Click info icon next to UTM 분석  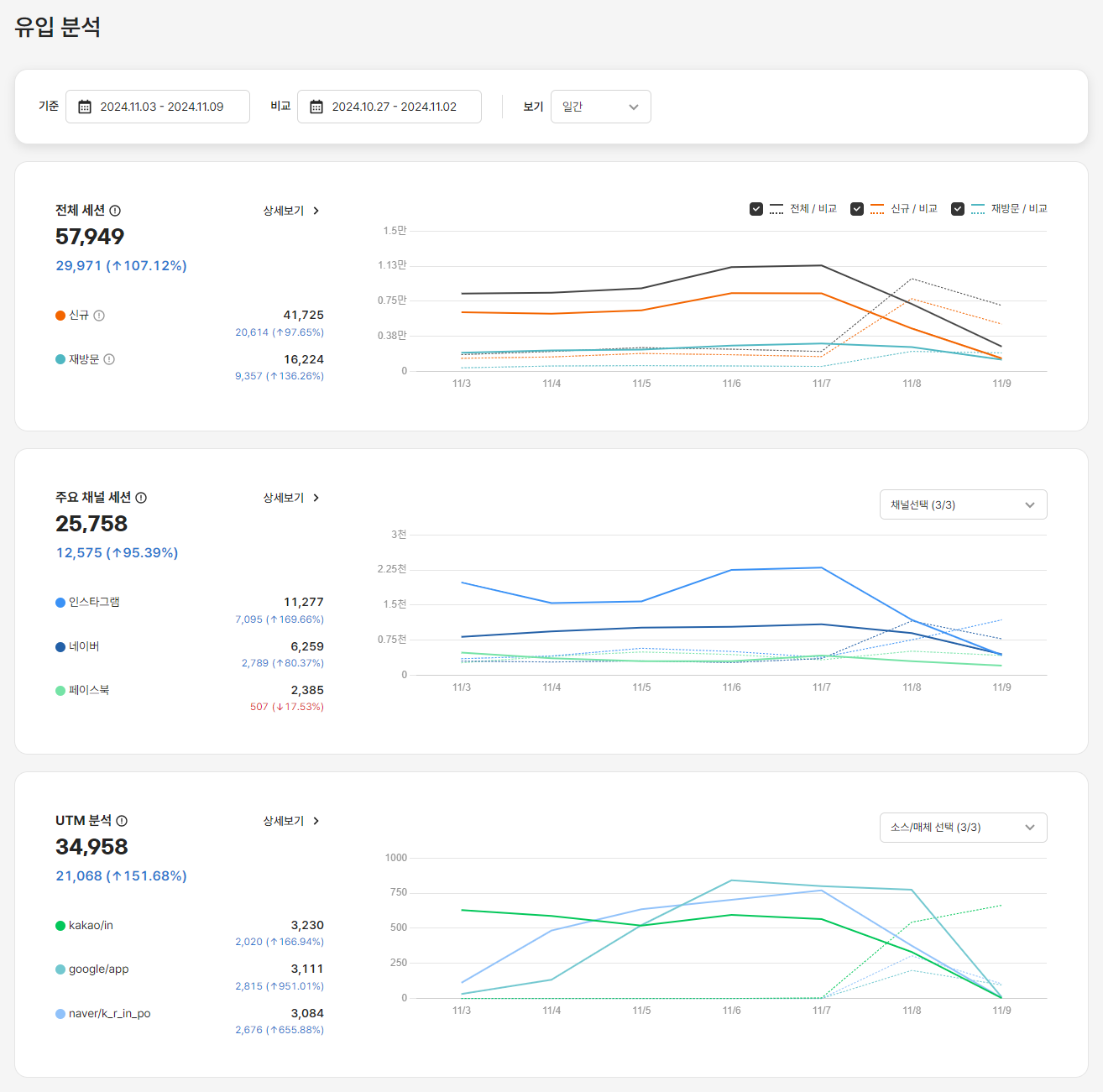point(122,821)
